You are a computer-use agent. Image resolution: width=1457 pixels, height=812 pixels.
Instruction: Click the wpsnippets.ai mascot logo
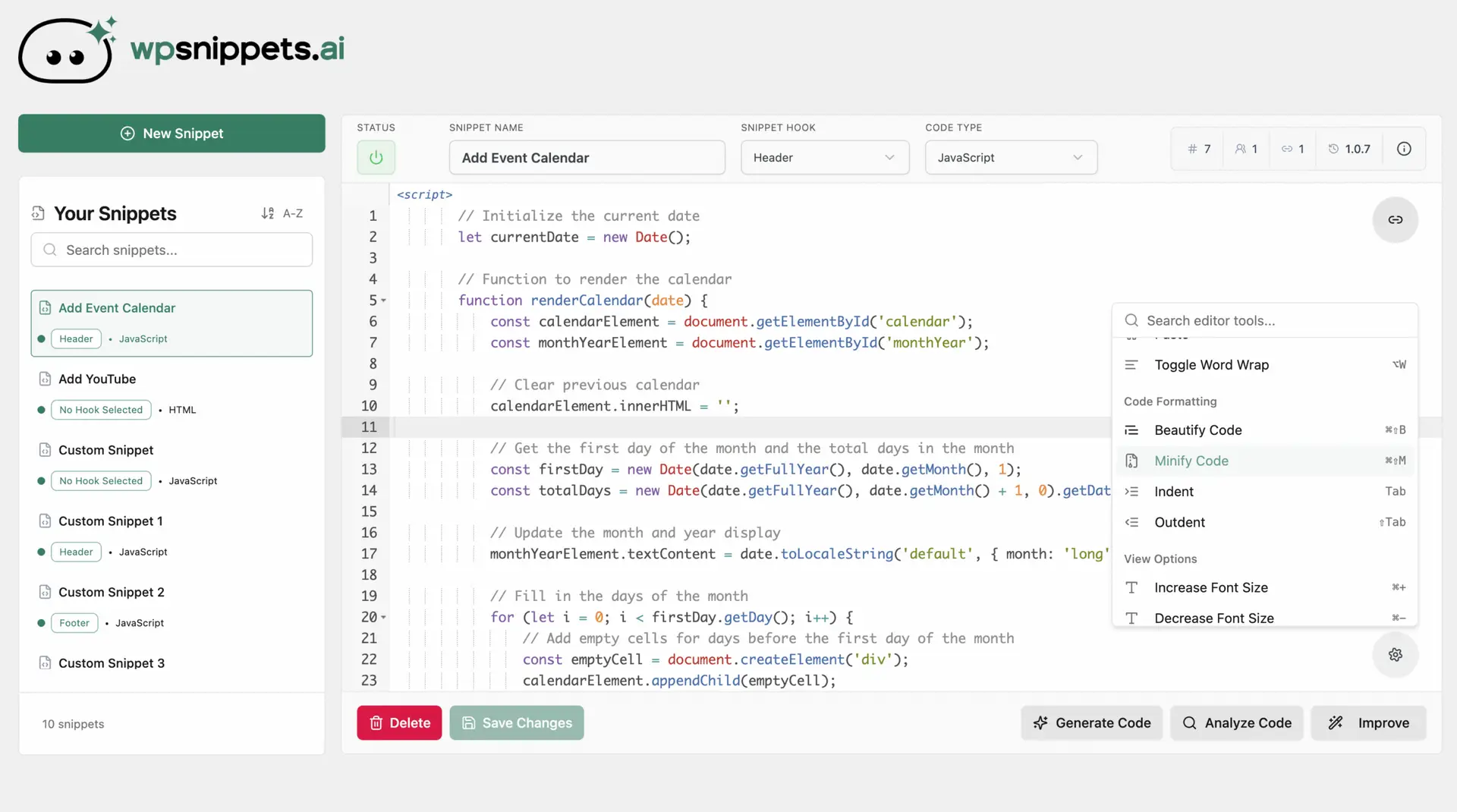click(x=68, y=50)
